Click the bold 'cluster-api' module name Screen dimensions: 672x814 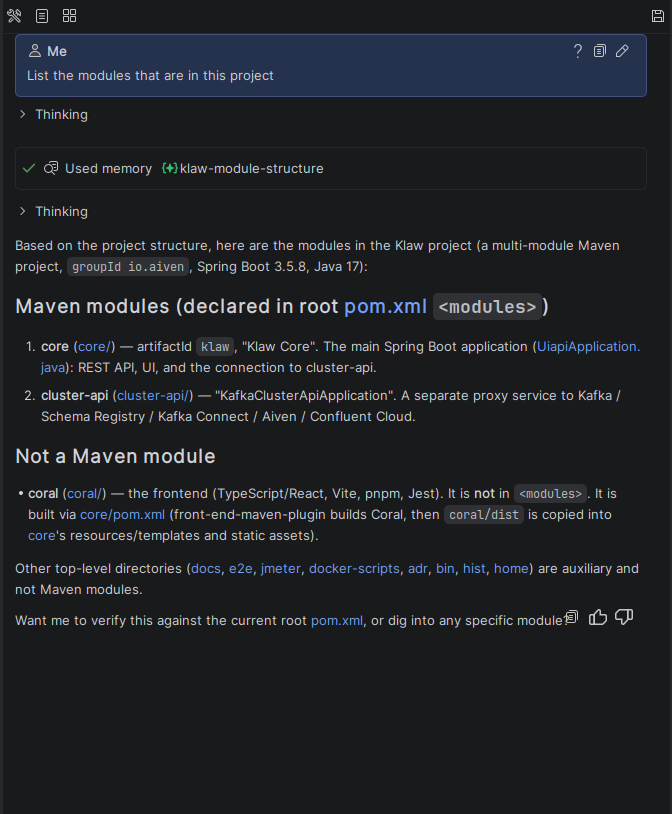75,396
